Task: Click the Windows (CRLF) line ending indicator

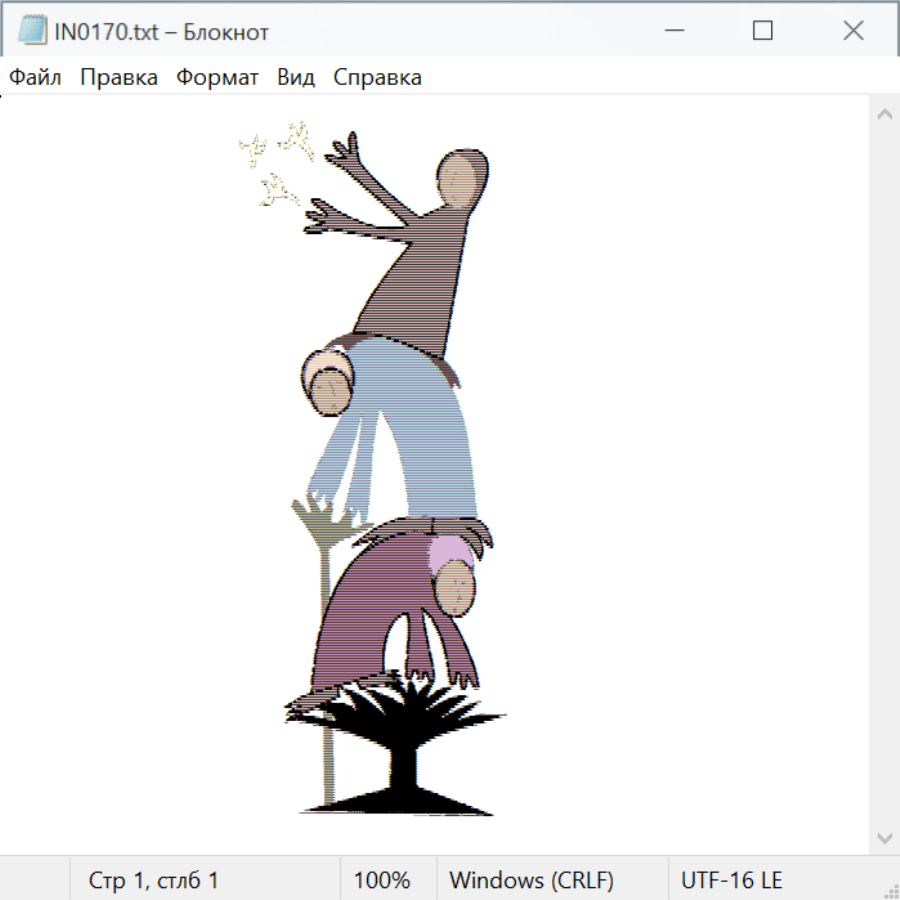Action: (531, 880)
